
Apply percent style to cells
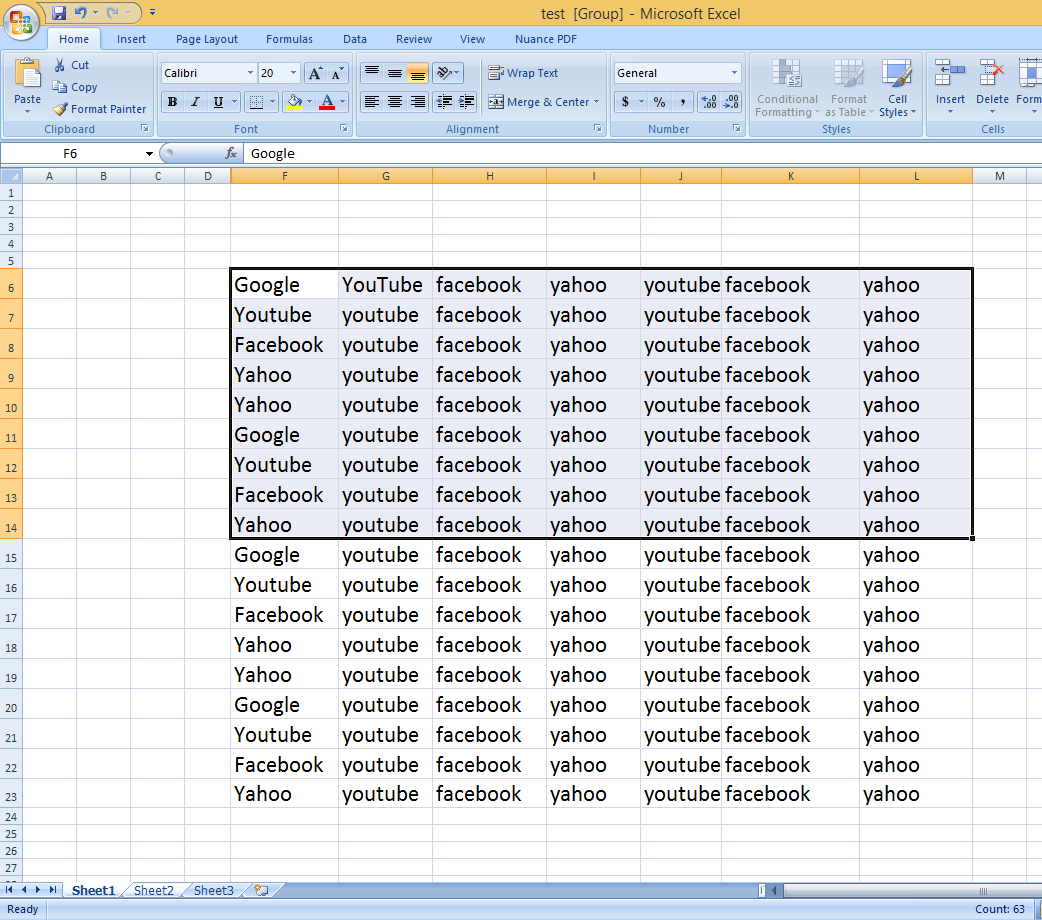(659, 102)
